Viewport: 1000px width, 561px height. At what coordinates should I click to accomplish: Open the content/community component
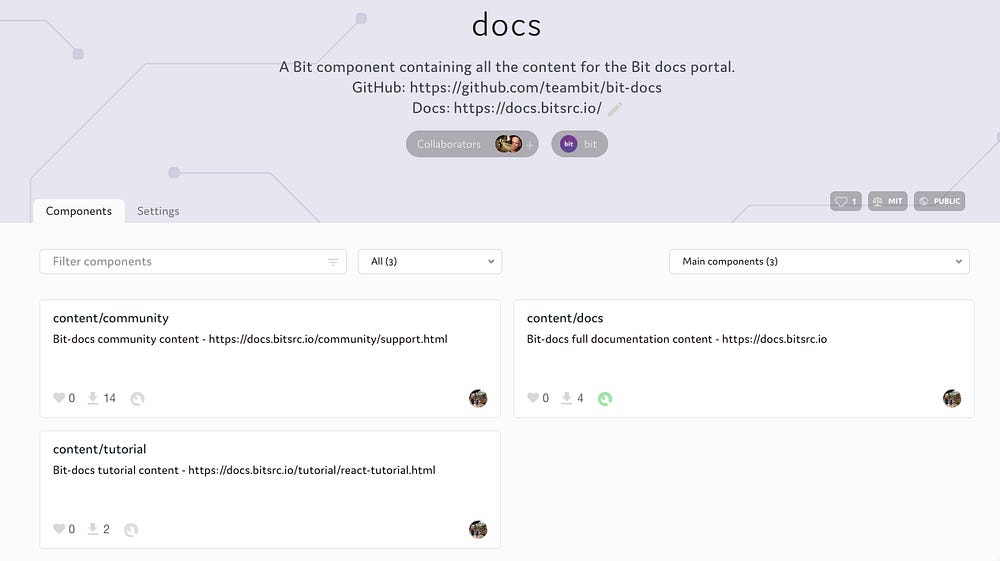point(111,318)
